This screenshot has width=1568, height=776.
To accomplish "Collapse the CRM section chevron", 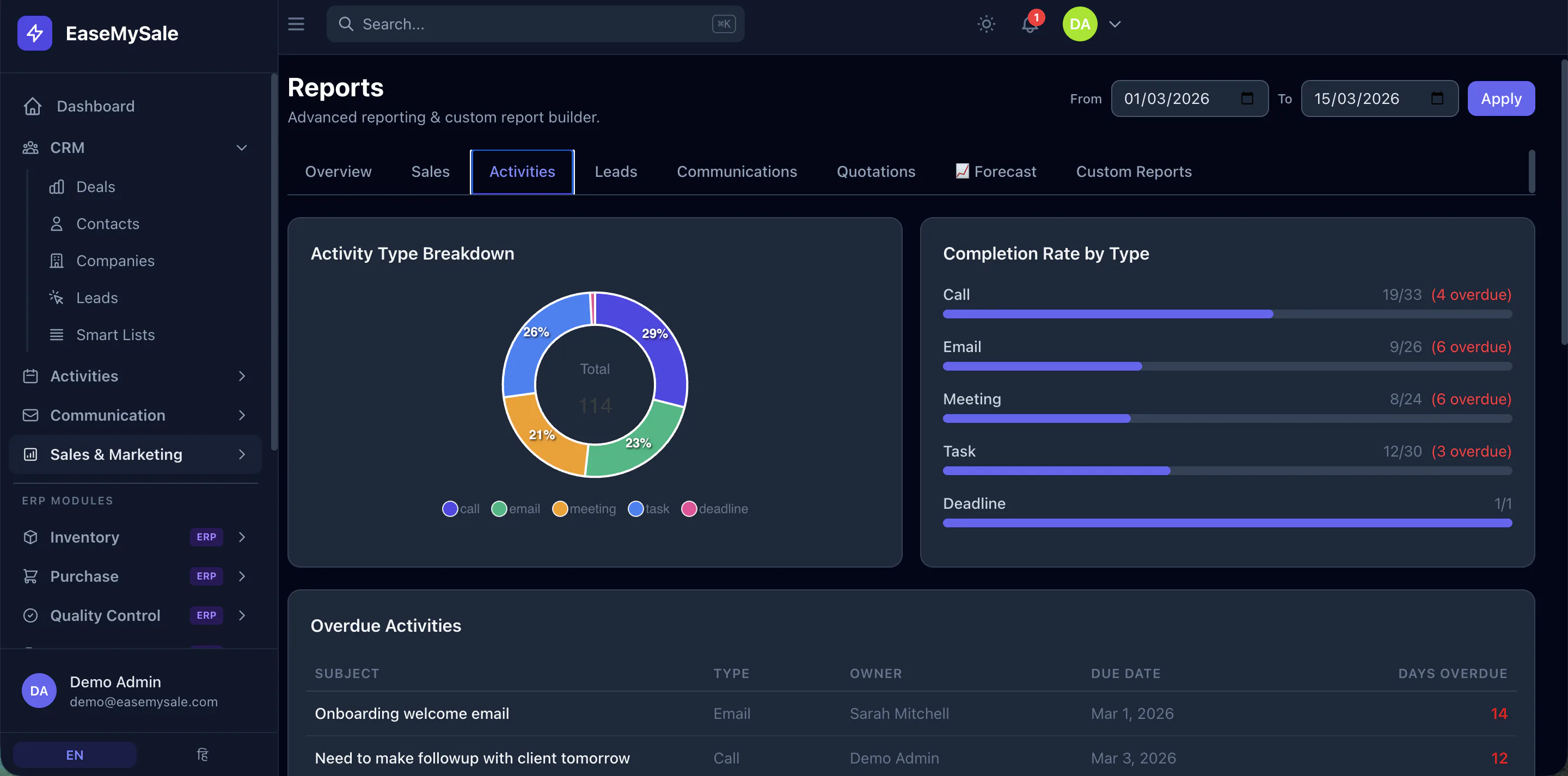I will tap(242, 148).
